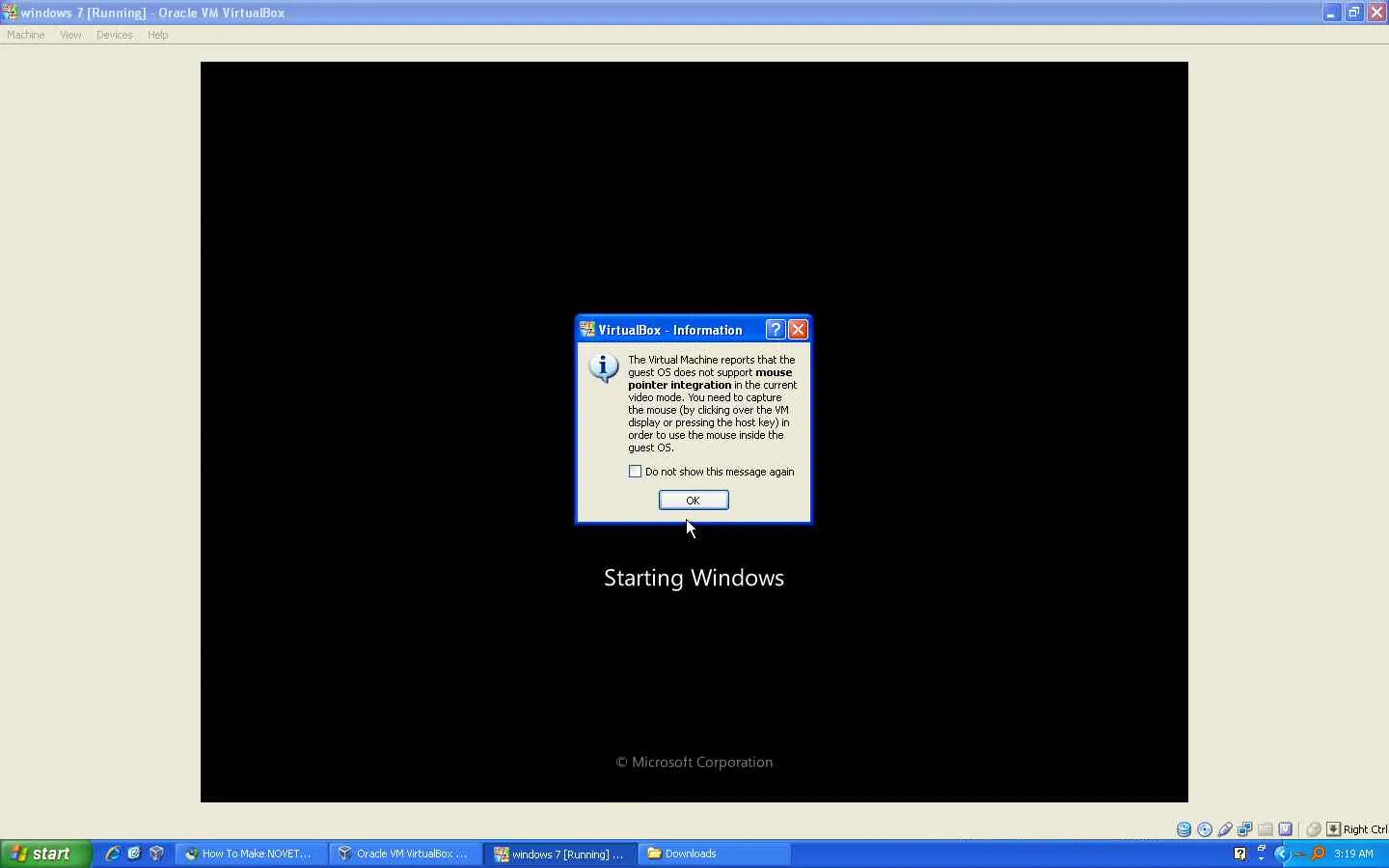Close the windows 7 VM window

pos(1377,13)
